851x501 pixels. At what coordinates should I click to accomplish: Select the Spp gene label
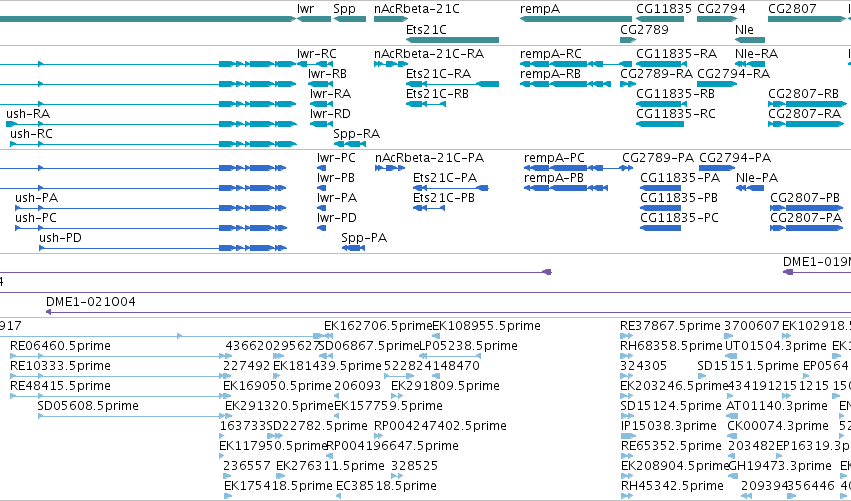[344, 9]
